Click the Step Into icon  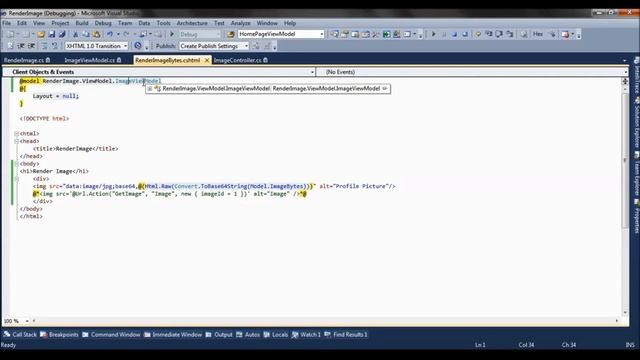click(489, 34)
